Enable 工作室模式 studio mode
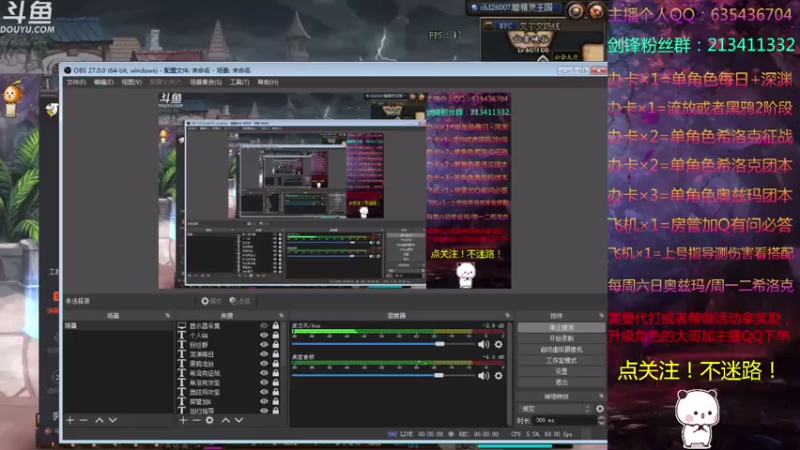Image resolution: width=800 pixels, height=450 pixels. (561, 360)
